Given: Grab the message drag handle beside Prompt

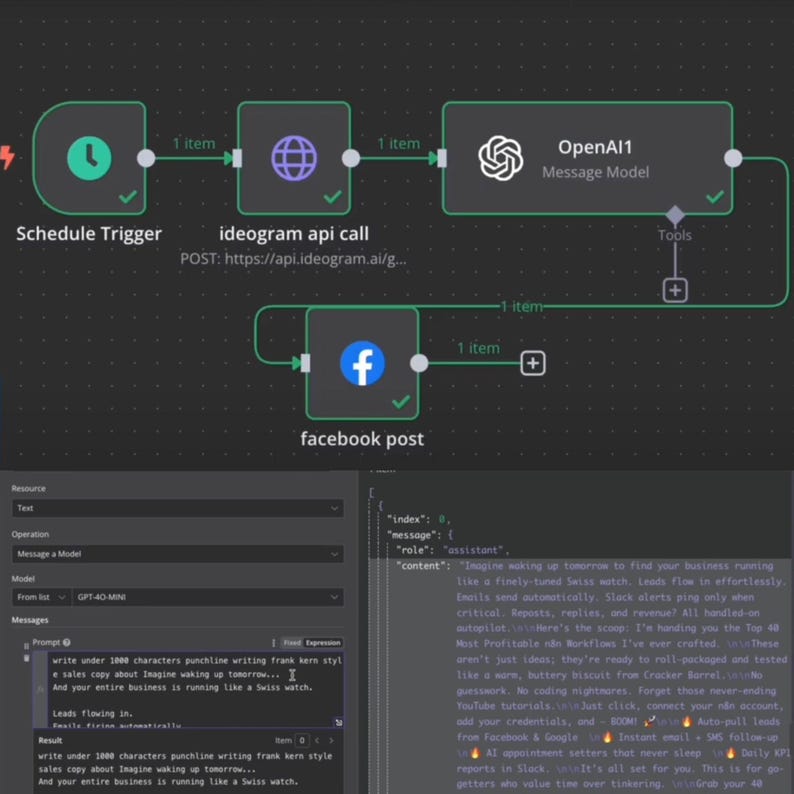Looking at the screenshot, I should [x=26, y=646].
